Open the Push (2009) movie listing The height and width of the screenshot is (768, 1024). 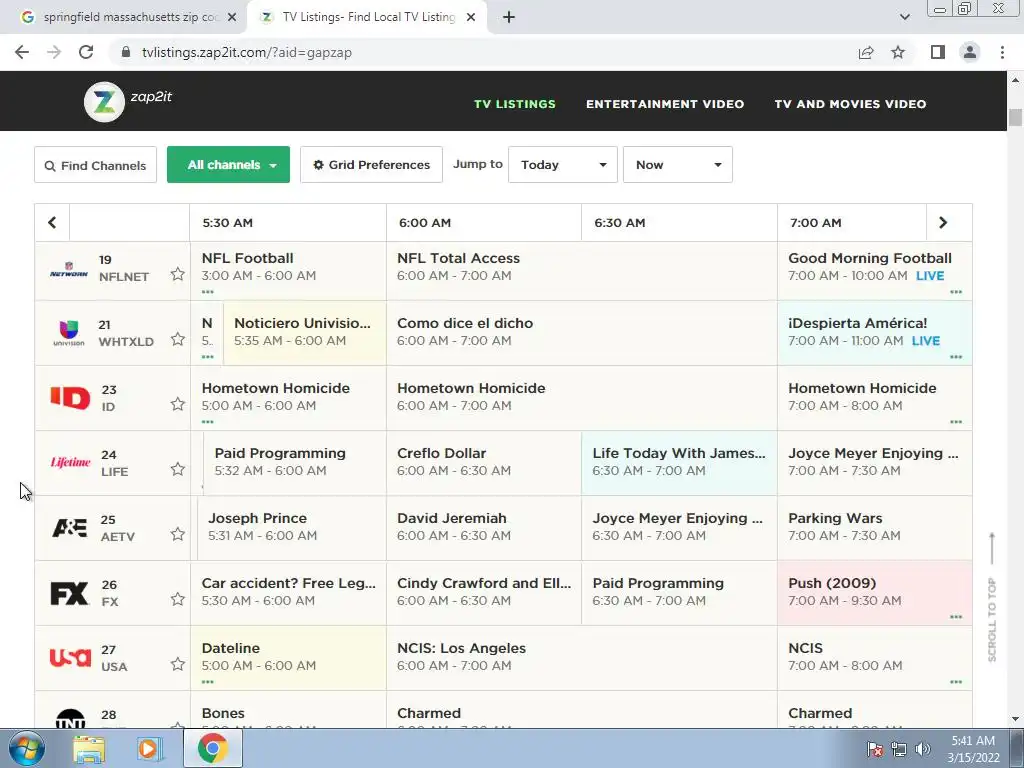874,592
